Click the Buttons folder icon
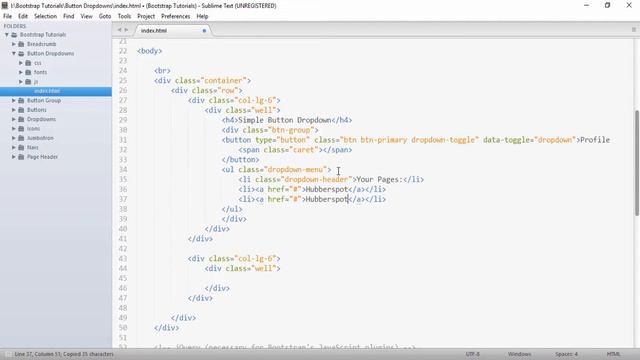This screenshot has width=640, height=360. [x=21, y=110]
